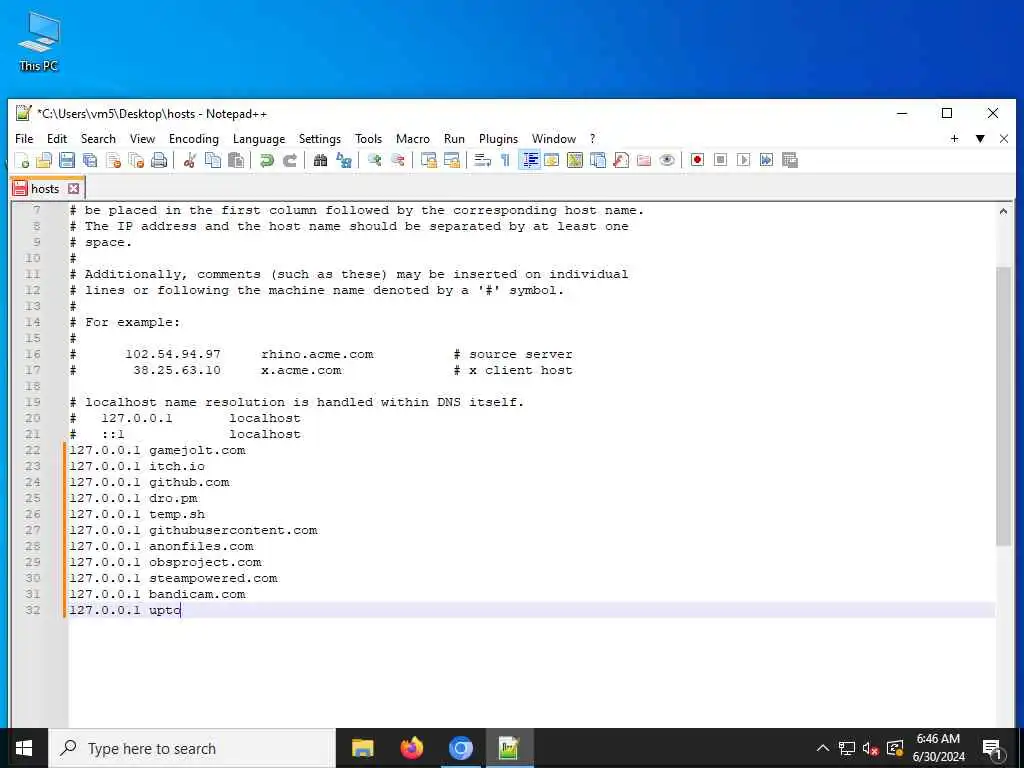This screenshot has height=768, width=1024.
Task: Open the Document List panel icon
Action: point(598,160)
